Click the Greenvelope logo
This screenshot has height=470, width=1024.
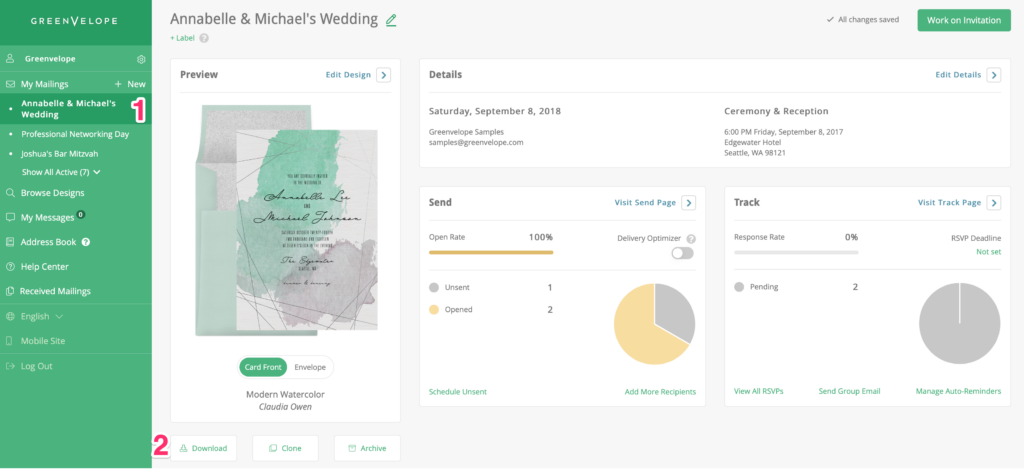pos(74,22)
